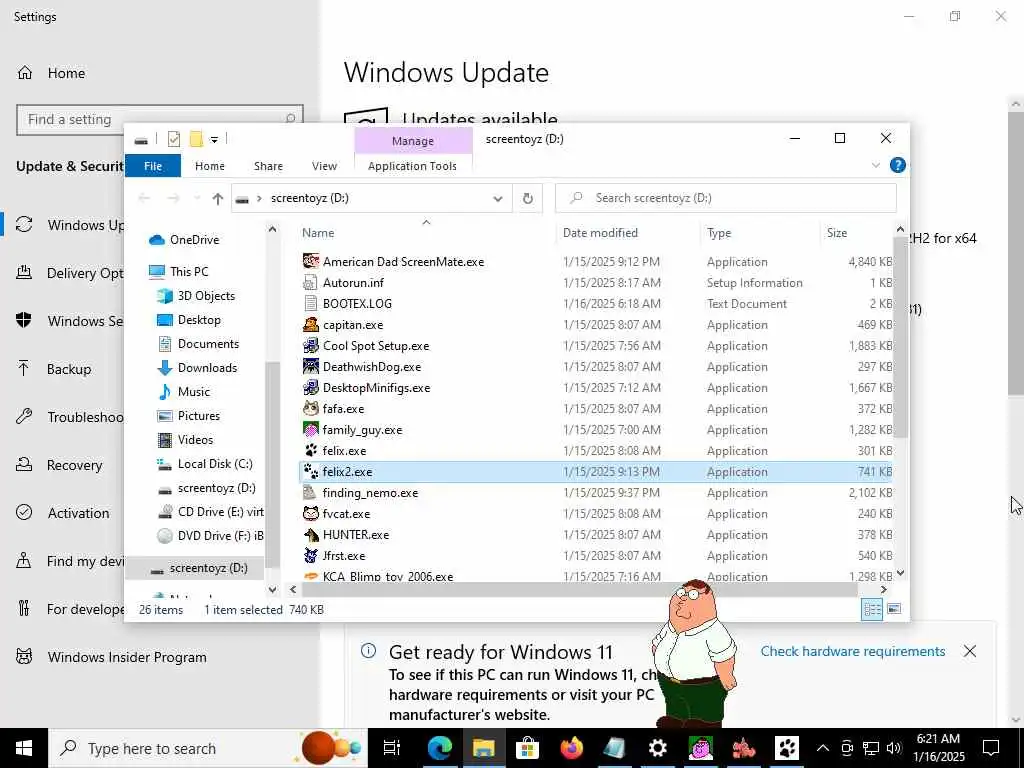
Task: Select the felix.exe paw icon
Action: pos(311,451)
